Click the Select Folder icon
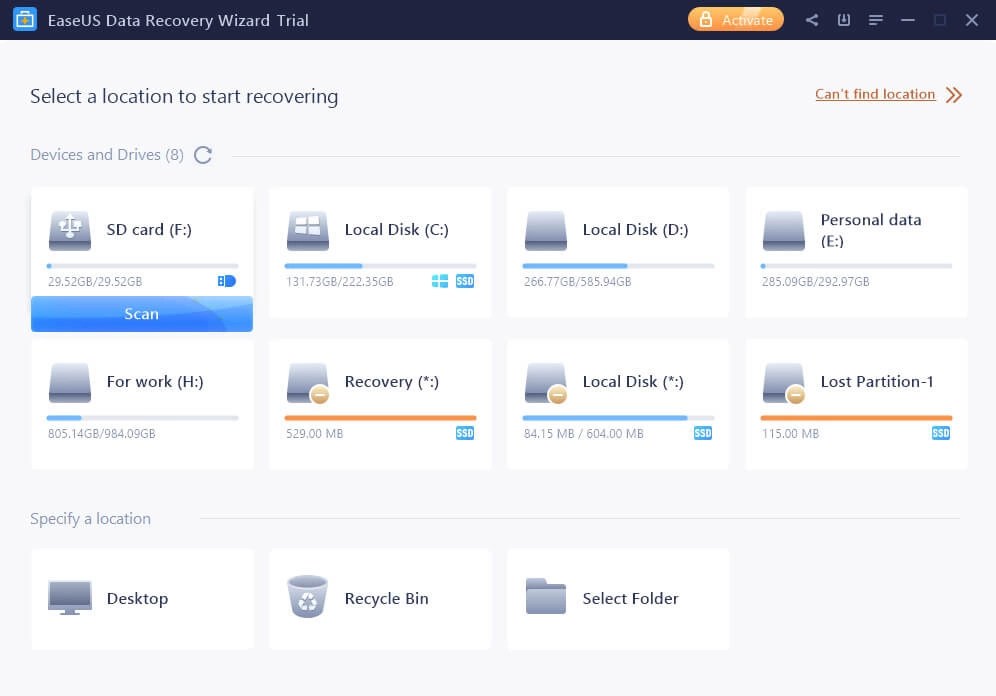The width and height of the screenshot is (996, 696). 545,597
